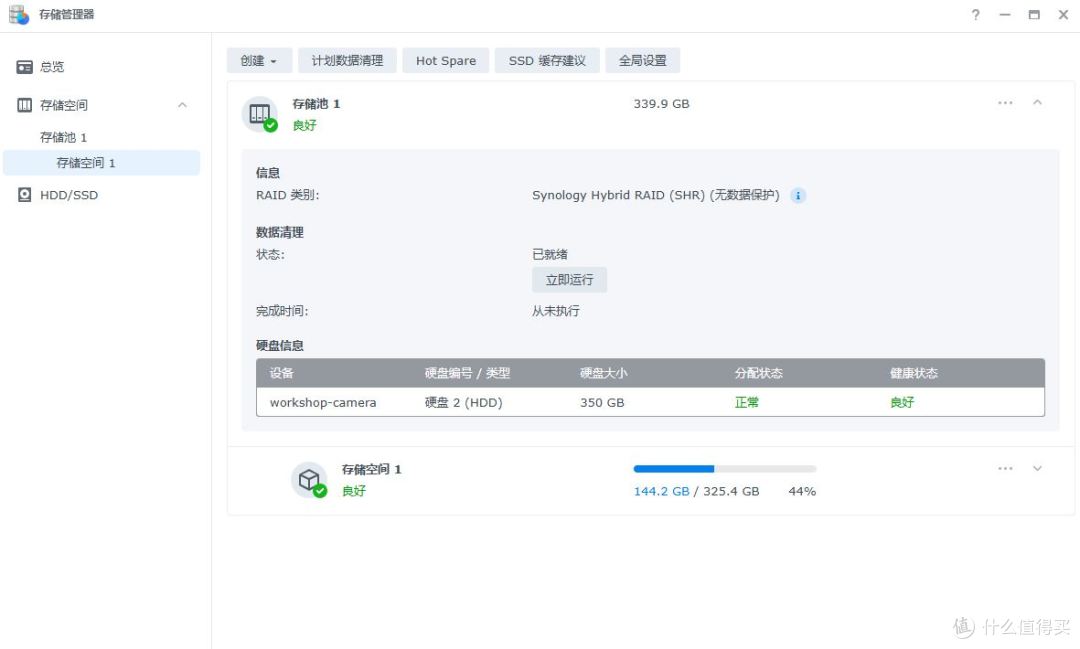Click the HDD/SSD disk icon
The width and height of the screenshot is (1080, 649).
(25, 195)
